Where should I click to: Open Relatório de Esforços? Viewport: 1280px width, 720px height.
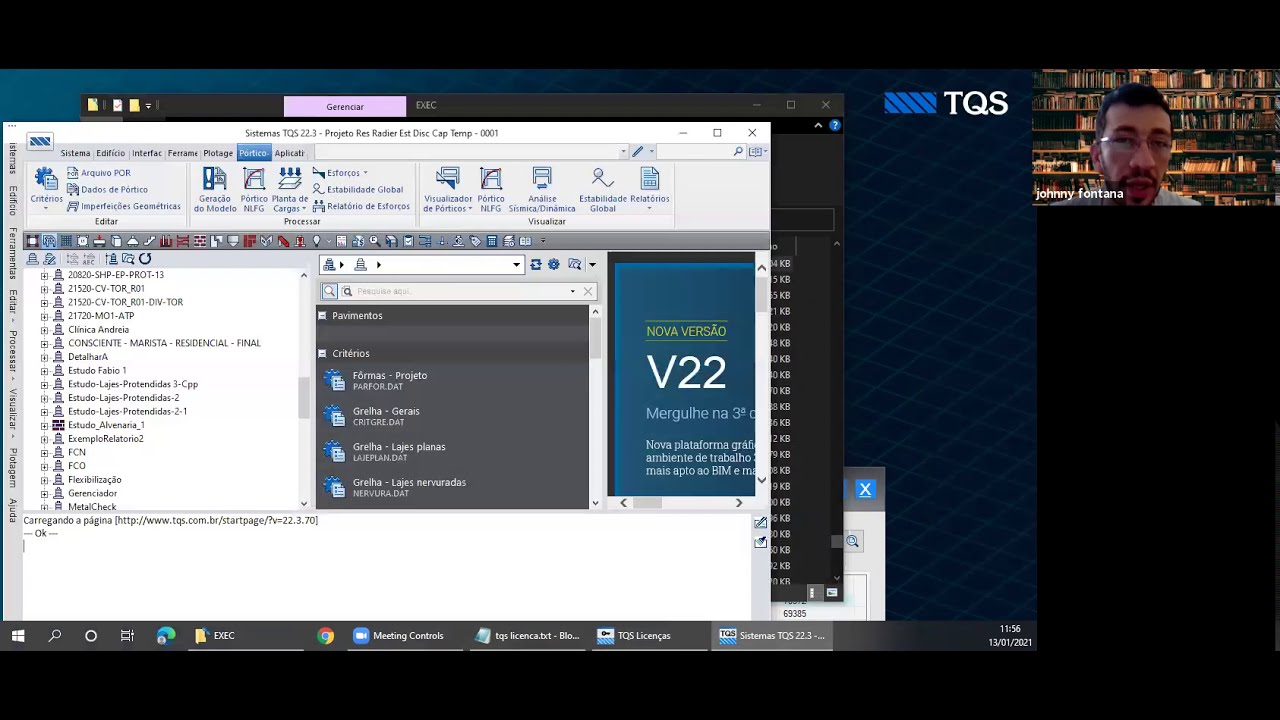tap(361, 206)
